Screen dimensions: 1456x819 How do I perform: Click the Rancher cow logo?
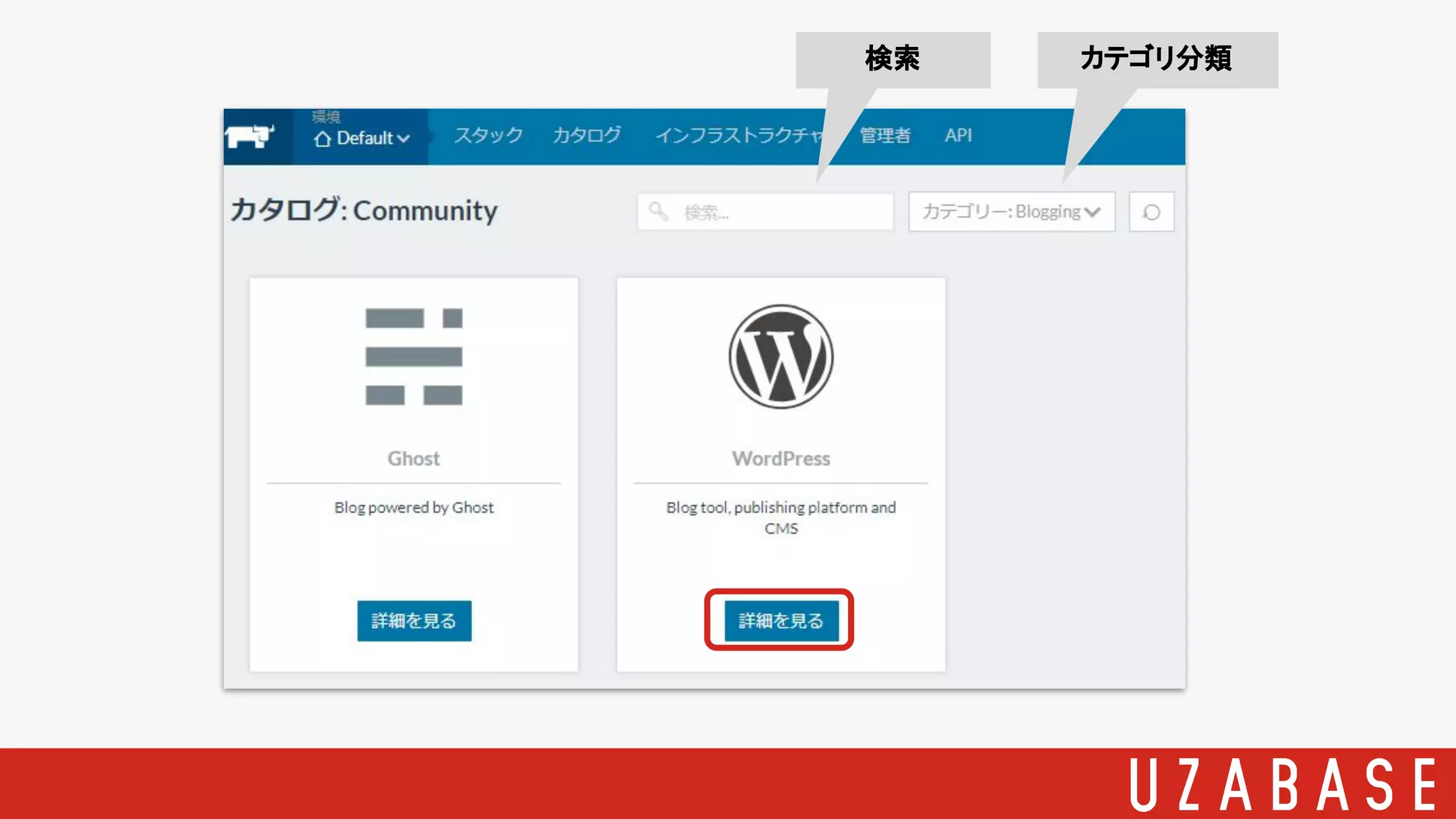pos(250,135)
